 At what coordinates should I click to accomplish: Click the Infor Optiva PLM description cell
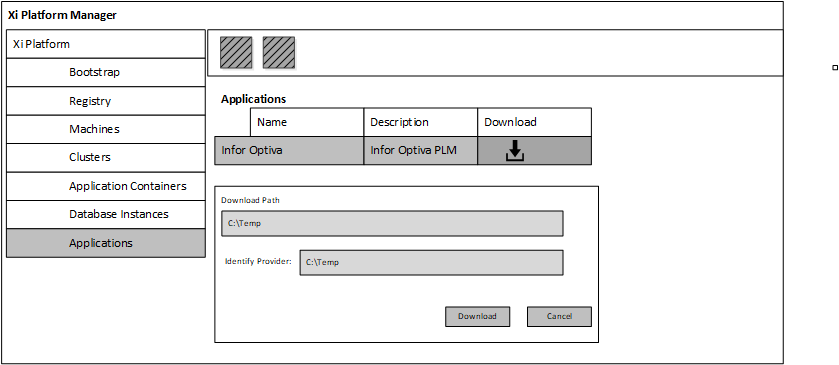coord(421,150)
